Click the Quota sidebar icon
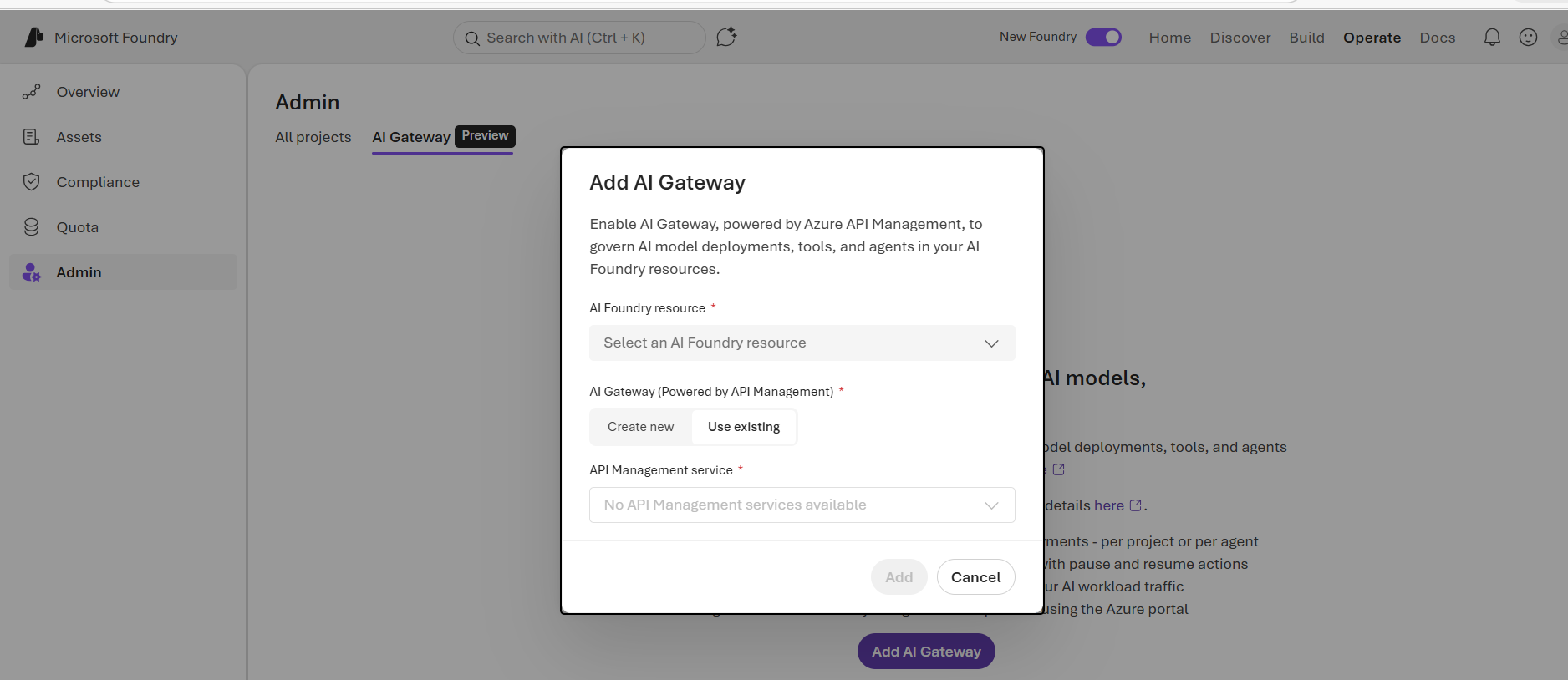The image size is (1568, 680). click(32, 227)
